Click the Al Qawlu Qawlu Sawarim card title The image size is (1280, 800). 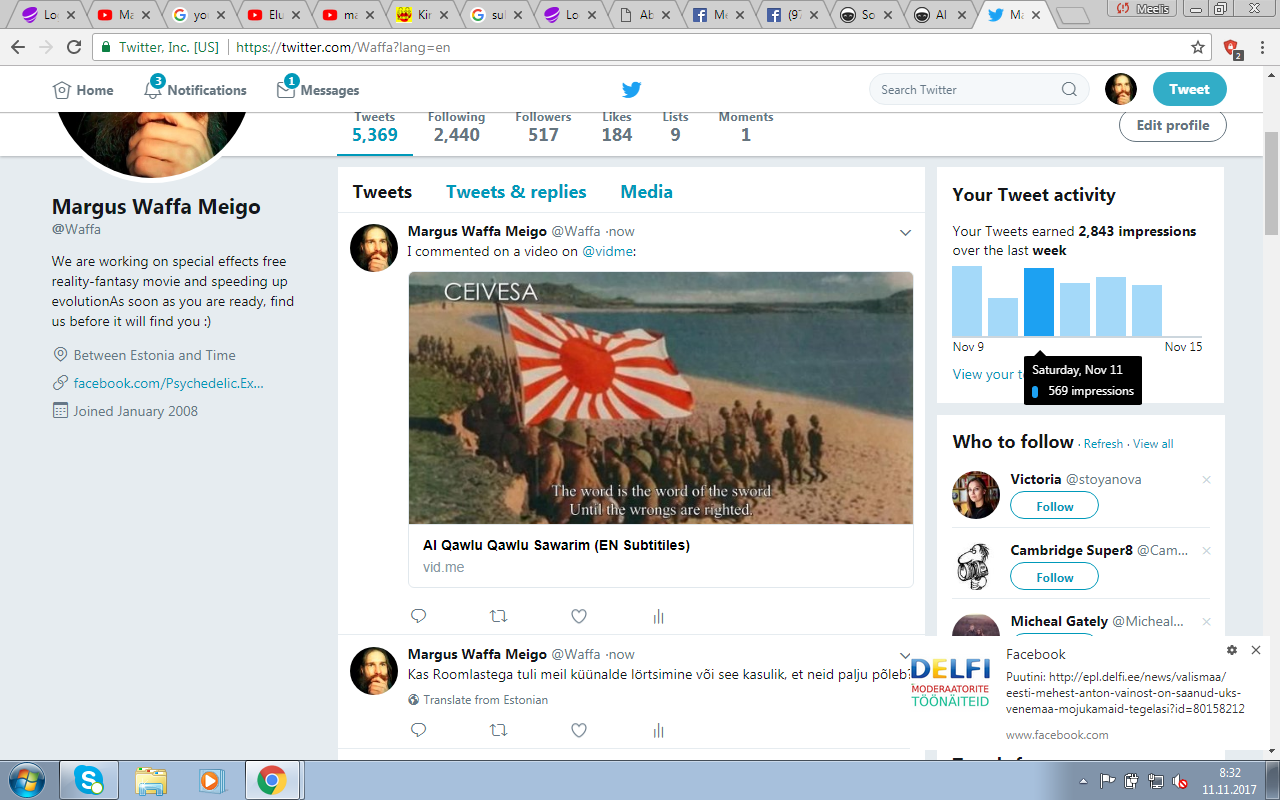point(556,545)
